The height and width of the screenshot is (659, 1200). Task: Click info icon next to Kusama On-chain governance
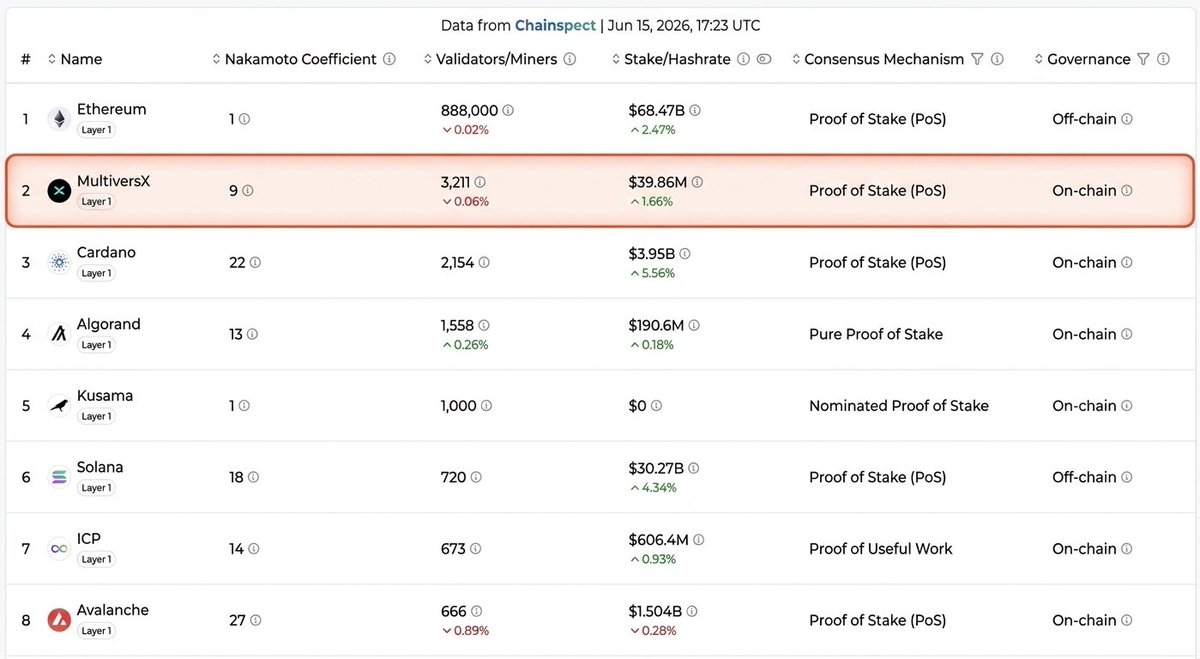pos(1127,406)
